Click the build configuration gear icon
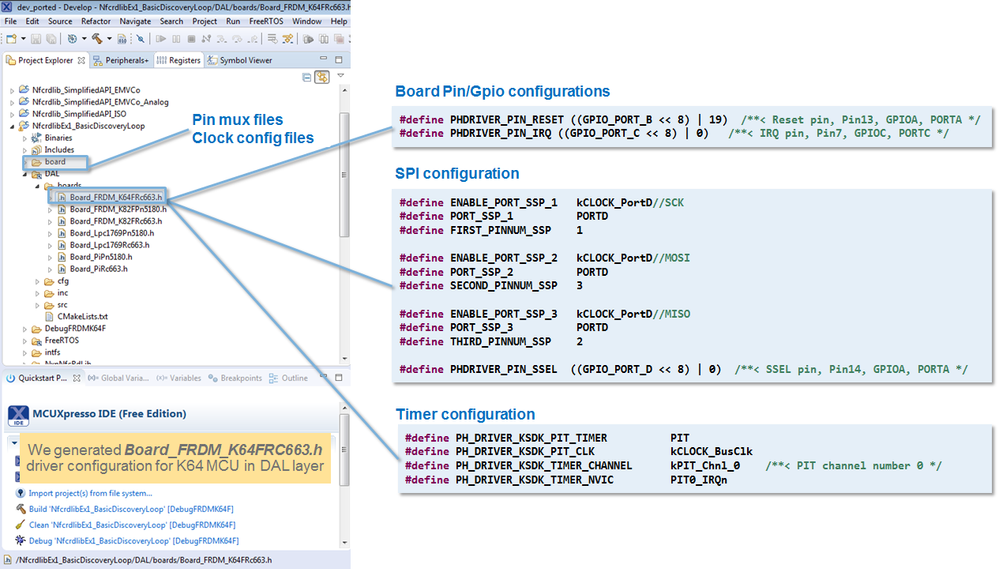Viewport: 999px width, 569px height. click(72, 39)
